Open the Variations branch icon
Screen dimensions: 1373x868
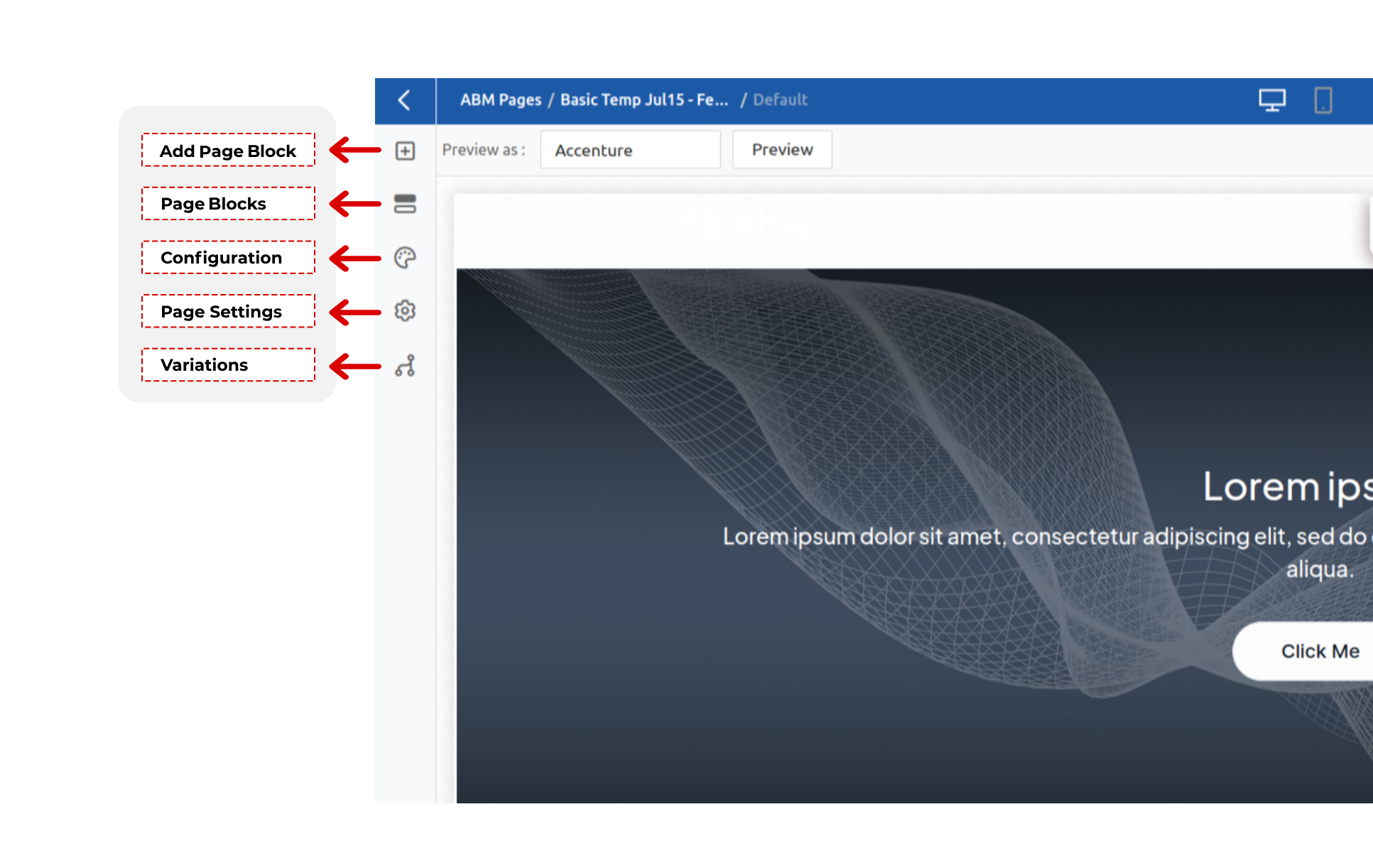pos(405,366)
